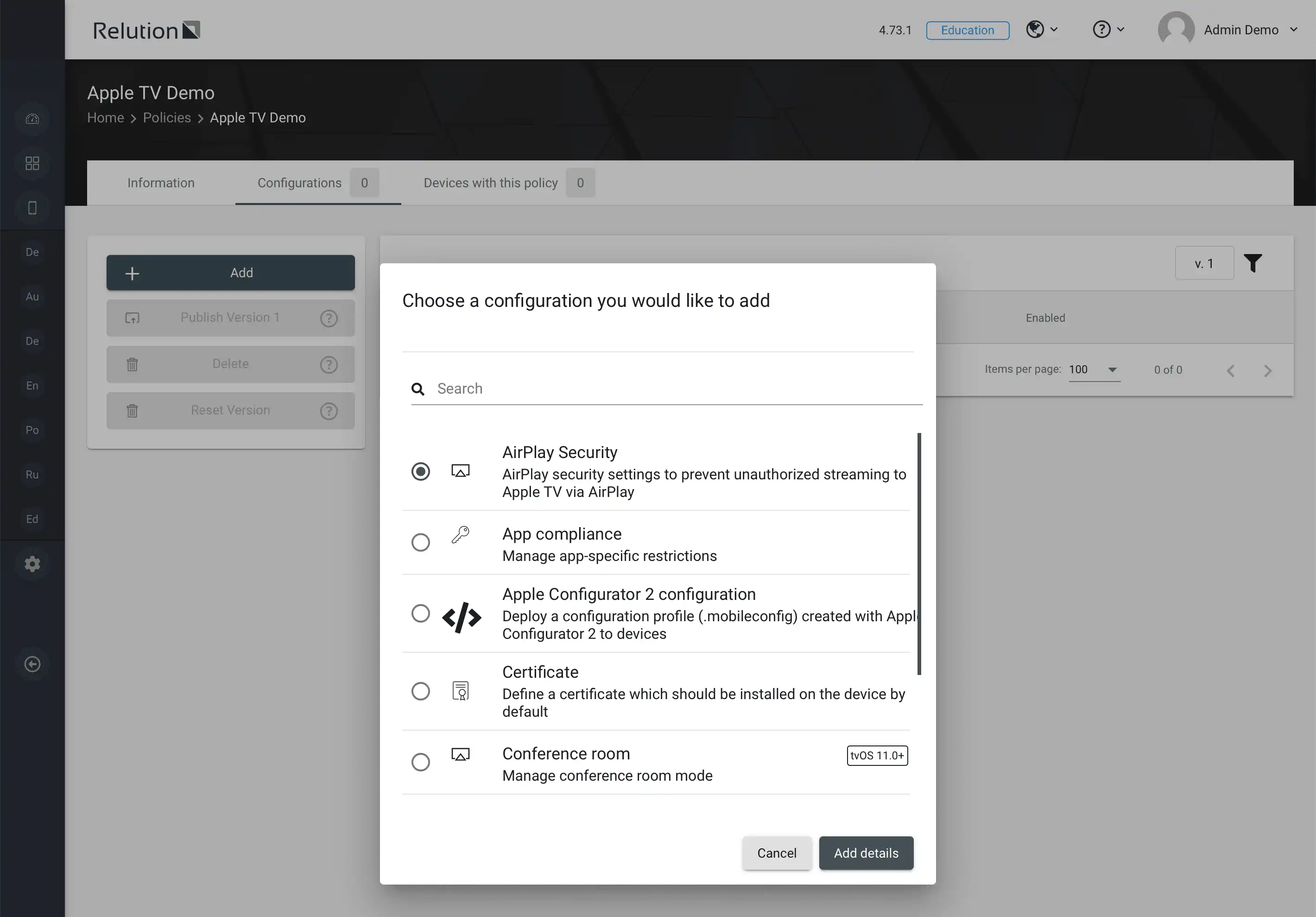Switch to the Configurations tab
Viewport: 1316px width, 917px height.
pyautogui.click(x=318, y=182)
